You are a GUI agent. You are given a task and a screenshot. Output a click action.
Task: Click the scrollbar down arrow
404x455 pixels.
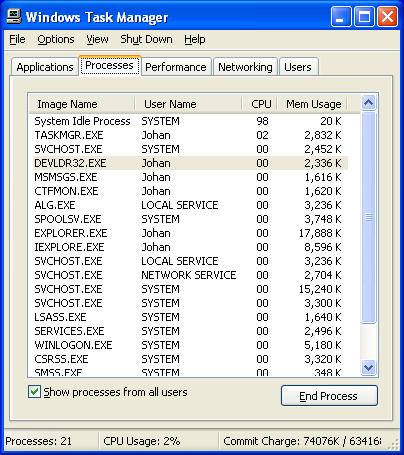click(368, 367)
